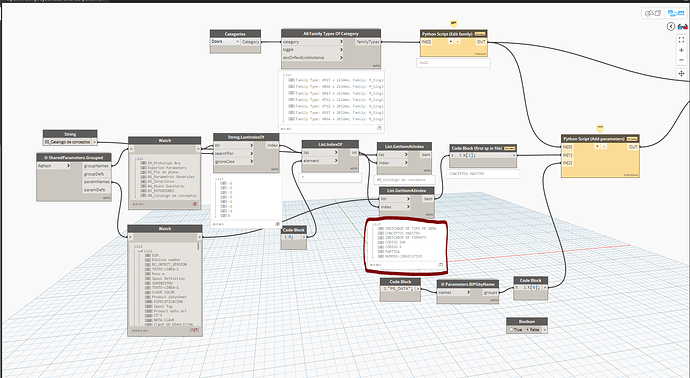Image resolution: width=690 pixels, height=378 pixels.
Task: Select Python Script (Add parameters) node header
Action: click(x=600, y=139)
